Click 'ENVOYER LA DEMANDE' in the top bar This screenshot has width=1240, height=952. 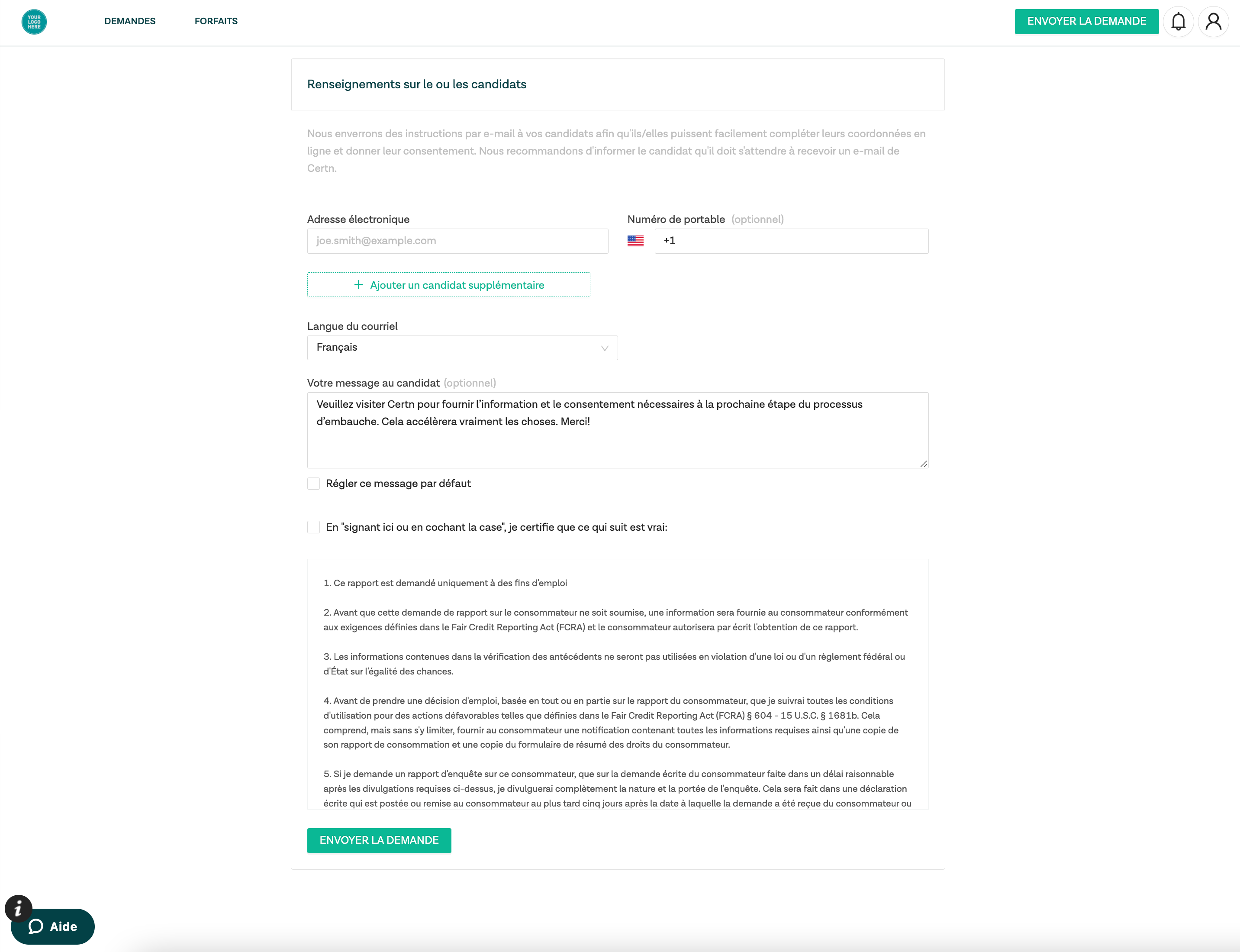coord(1086,22)
